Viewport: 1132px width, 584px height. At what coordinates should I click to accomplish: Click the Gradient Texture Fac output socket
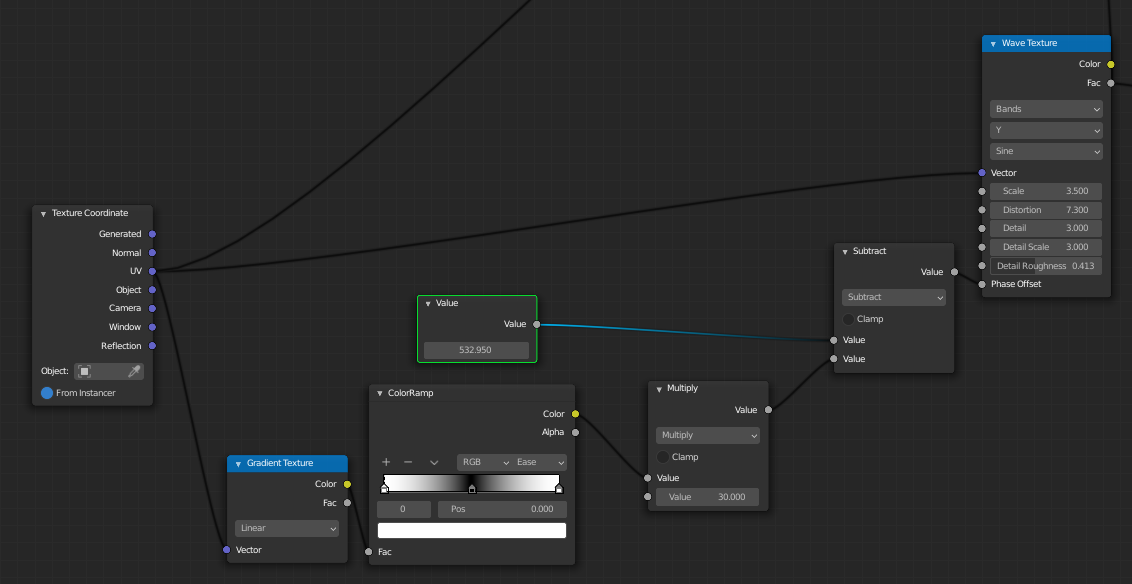click(x=347, y=503)
